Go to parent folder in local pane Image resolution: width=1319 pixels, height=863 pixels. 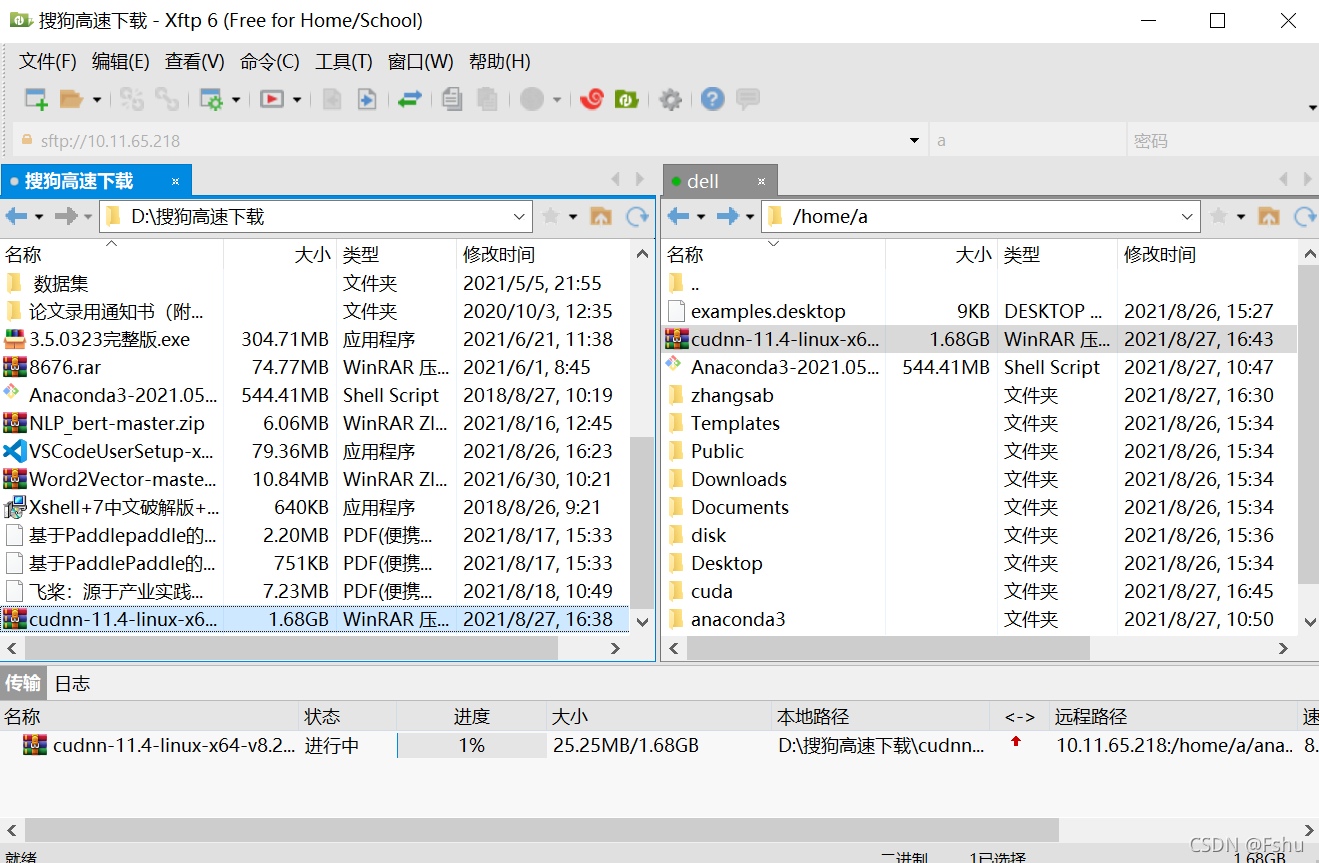601,216
